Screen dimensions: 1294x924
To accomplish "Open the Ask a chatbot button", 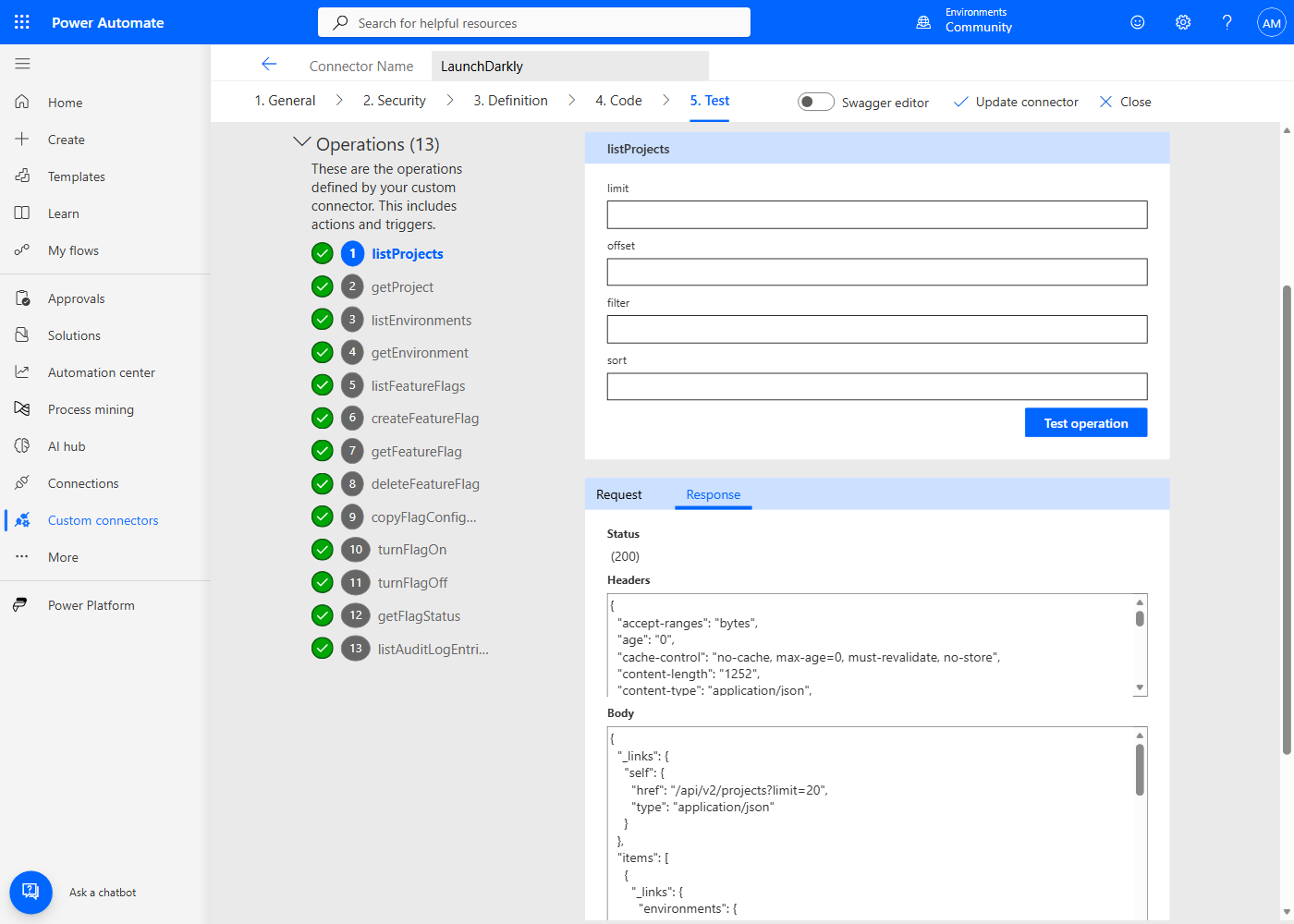I will [31, 892].
